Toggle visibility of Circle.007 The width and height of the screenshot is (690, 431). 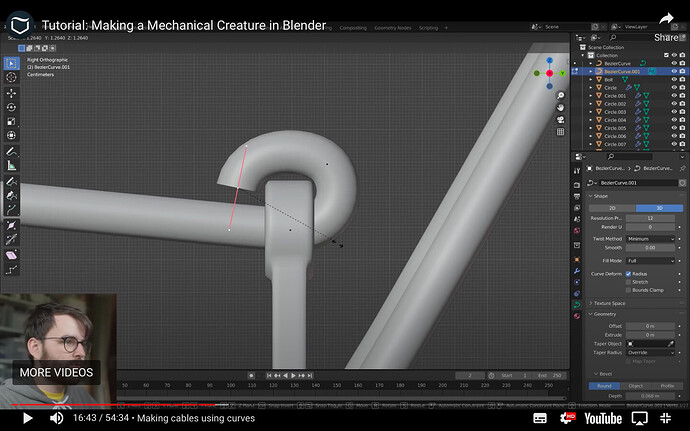(674, 144)
